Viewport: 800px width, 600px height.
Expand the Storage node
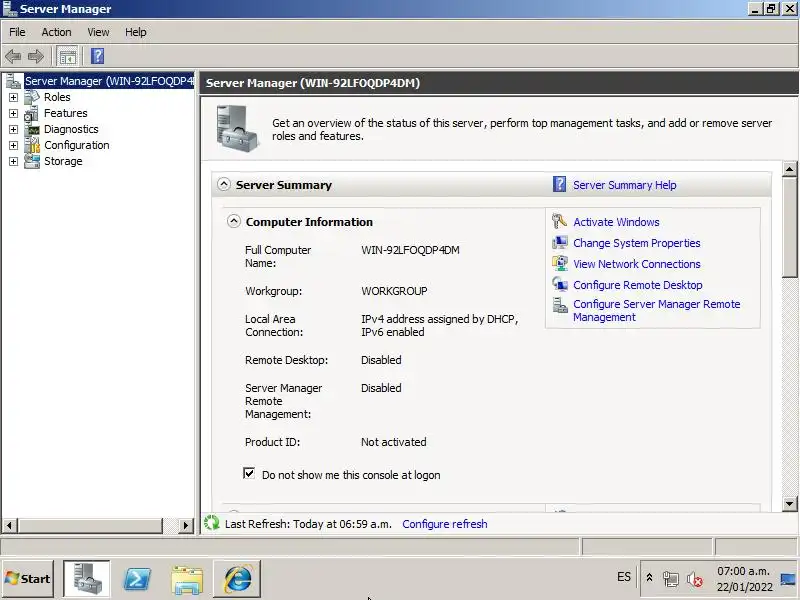(13, 161)
